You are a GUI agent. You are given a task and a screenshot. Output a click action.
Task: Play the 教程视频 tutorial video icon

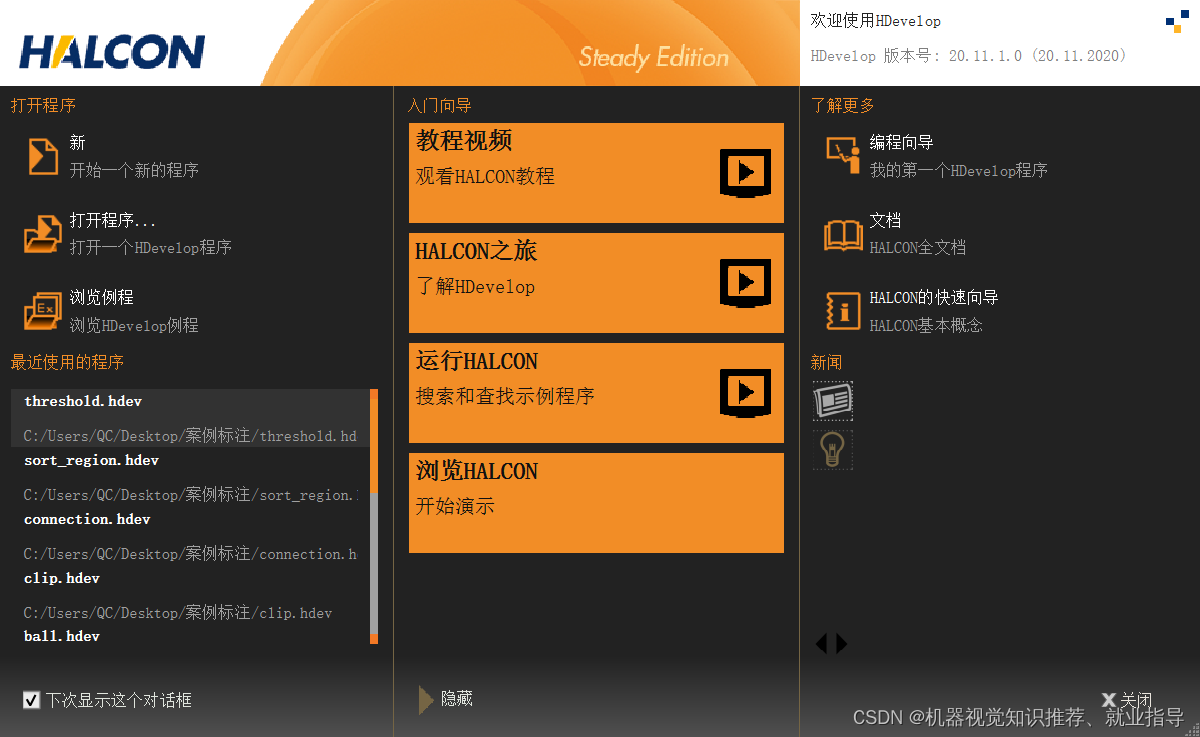[746, 173]
